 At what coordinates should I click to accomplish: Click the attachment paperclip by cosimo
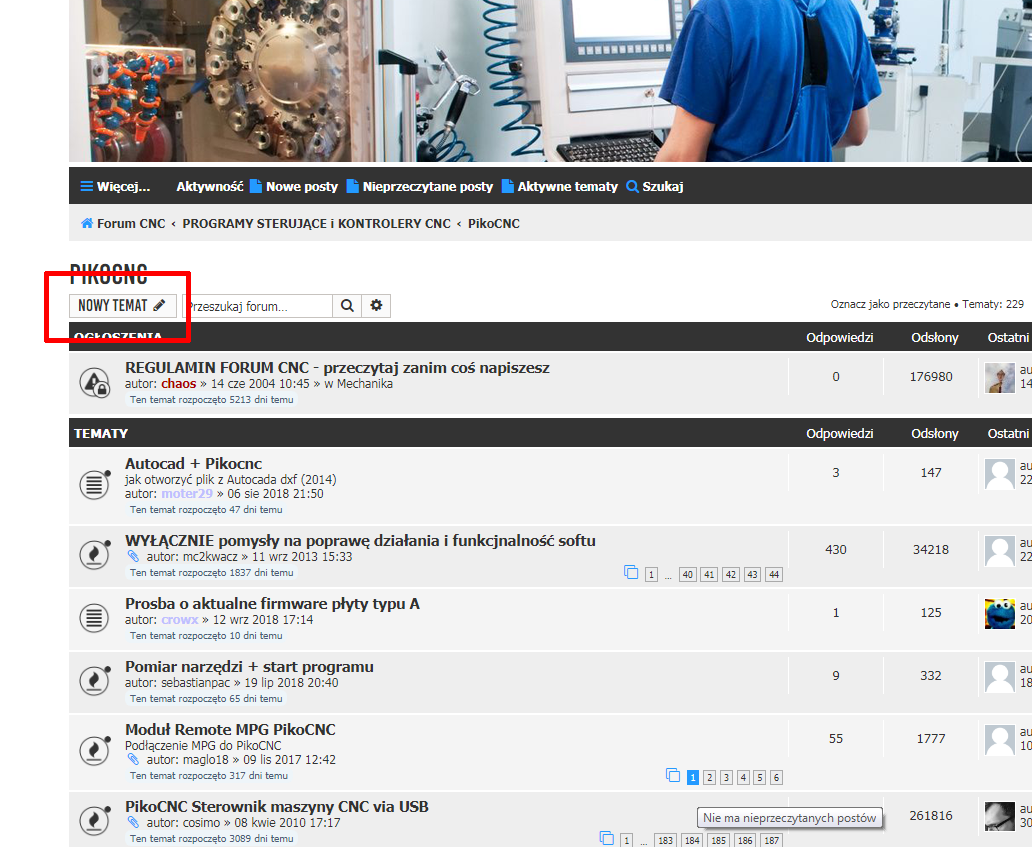(x=133, y=823)
